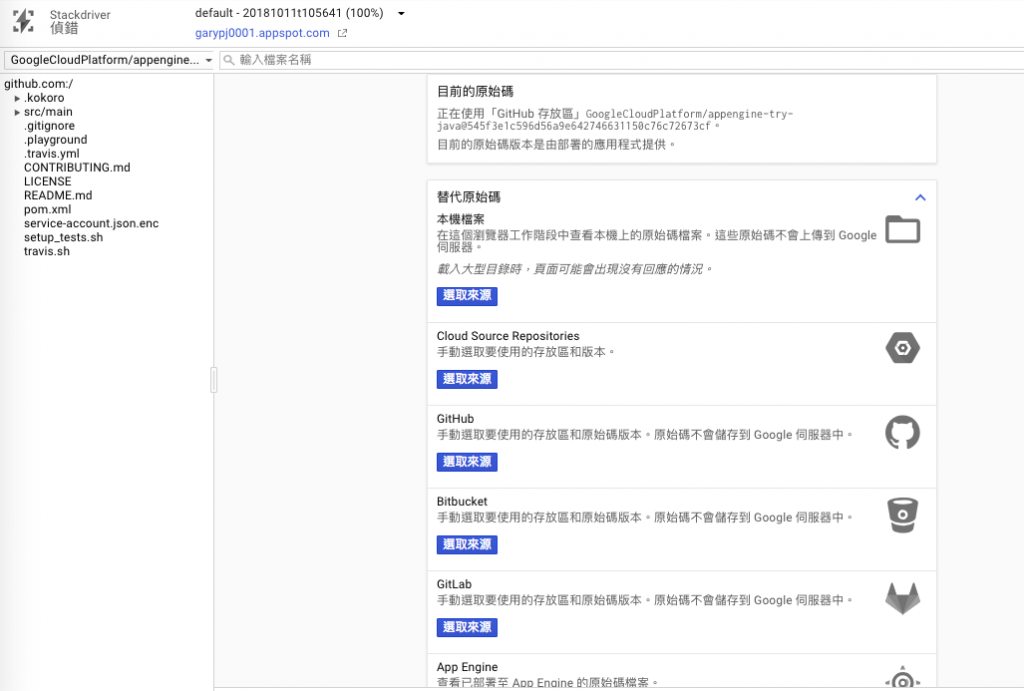Click the external link icon beside garypj0001.appspot.com
The width and height of the screenshot is (1024, 691).
tap(342, 33)
